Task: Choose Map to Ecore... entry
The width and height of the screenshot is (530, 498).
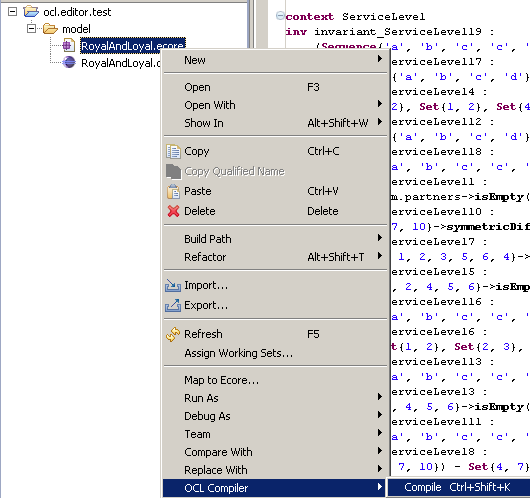Action: (275, 380)
